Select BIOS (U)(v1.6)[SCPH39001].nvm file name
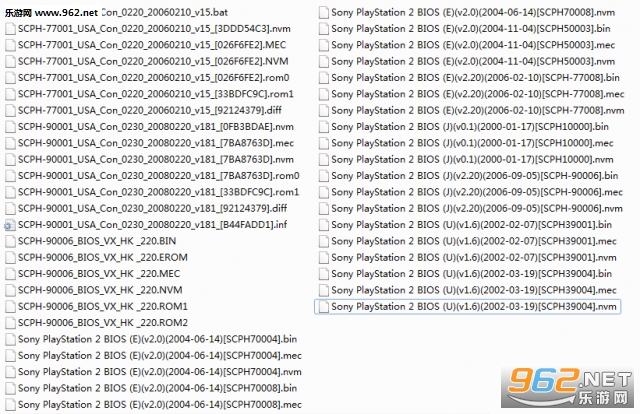Image resolution: width=640 pixels, height=414 pixels. click(474, 258)
